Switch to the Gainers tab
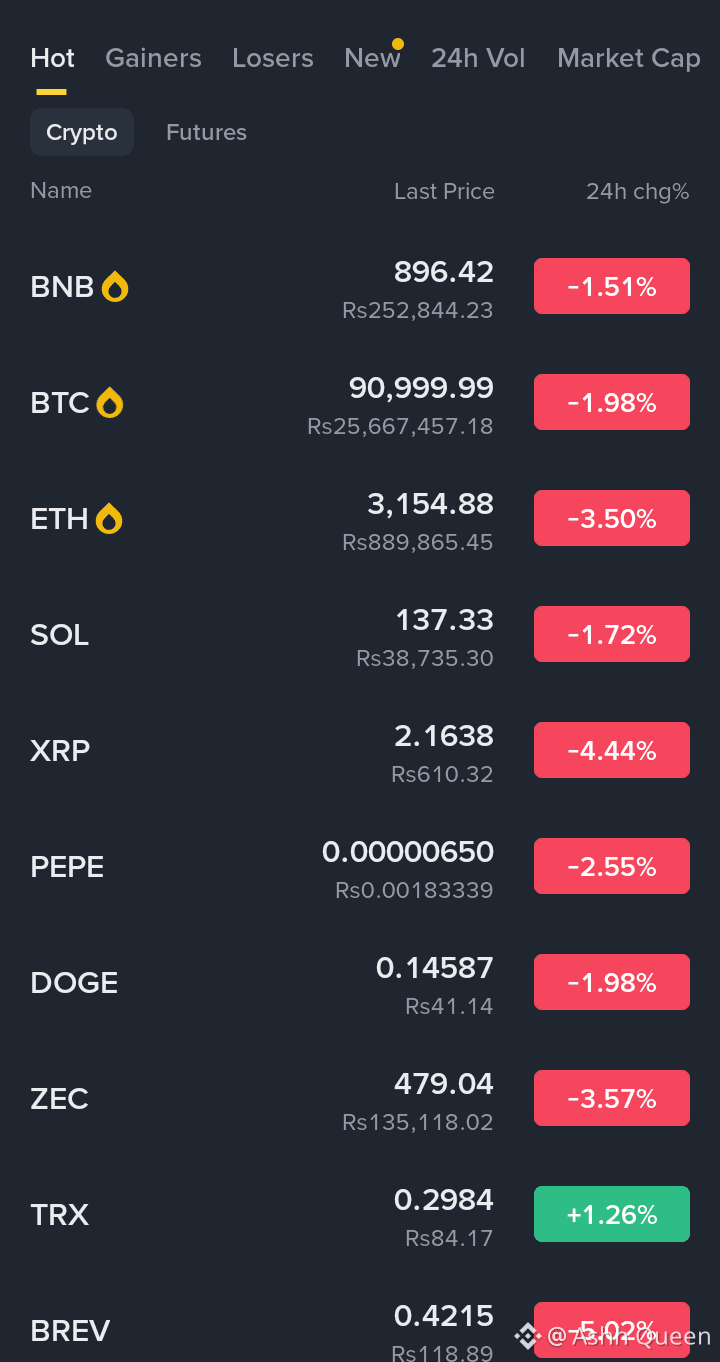Viewport: 720px width, 1362px height. (x=153, y=58)
